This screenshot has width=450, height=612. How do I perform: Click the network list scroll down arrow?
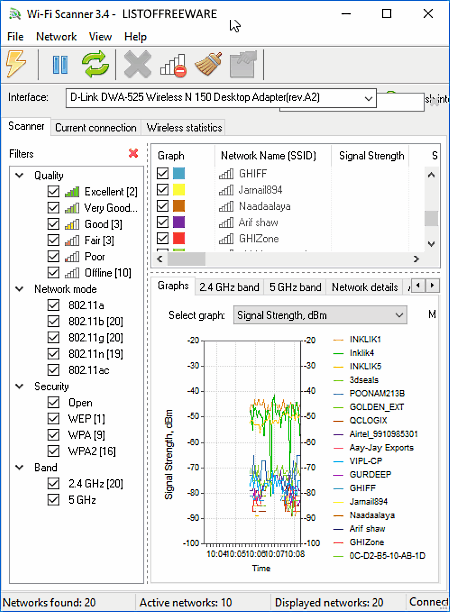431,244
